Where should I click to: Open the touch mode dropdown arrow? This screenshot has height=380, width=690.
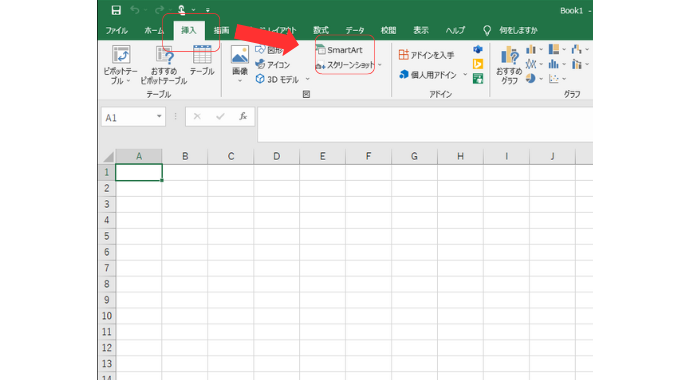pyautogui.click(x=193, y=10)
